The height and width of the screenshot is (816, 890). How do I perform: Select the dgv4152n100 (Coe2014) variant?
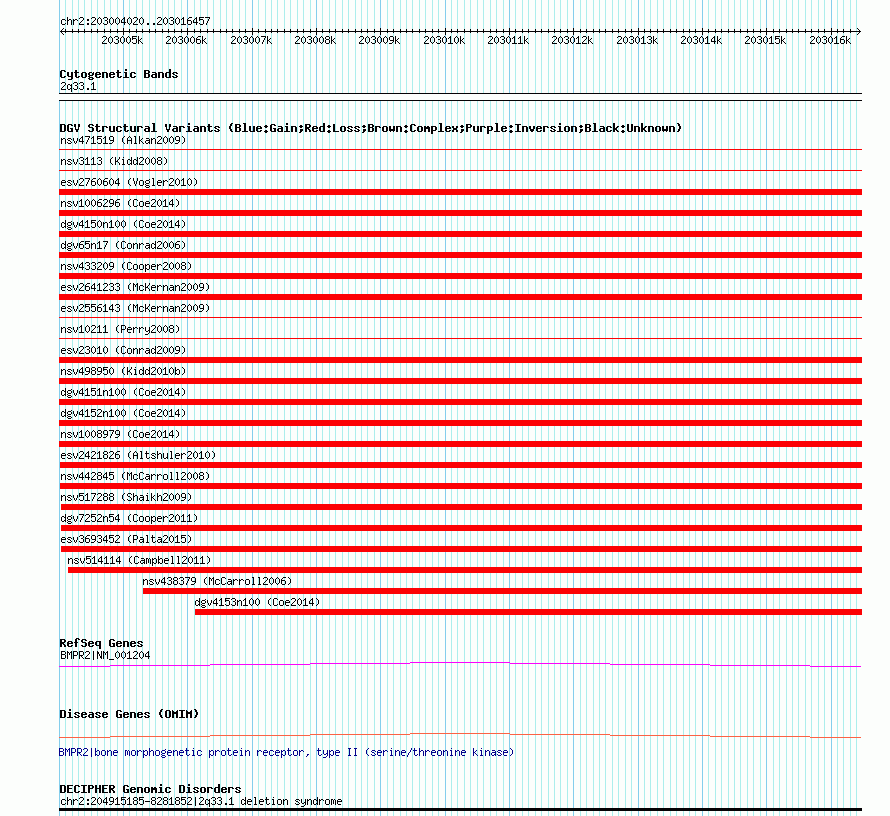click(123, 413)
